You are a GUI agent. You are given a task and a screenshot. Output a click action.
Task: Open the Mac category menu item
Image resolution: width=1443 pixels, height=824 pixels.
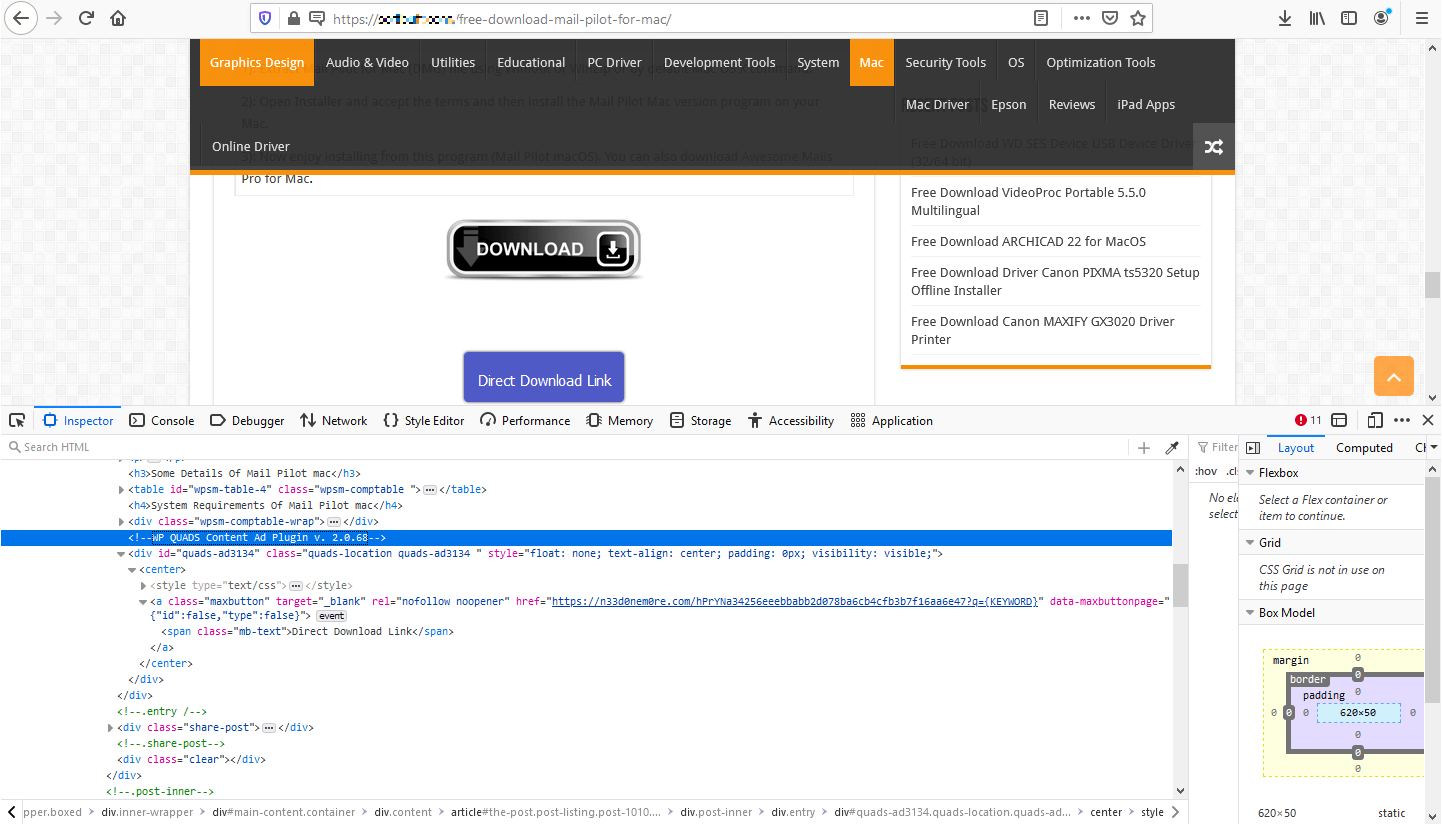point(872,62)
